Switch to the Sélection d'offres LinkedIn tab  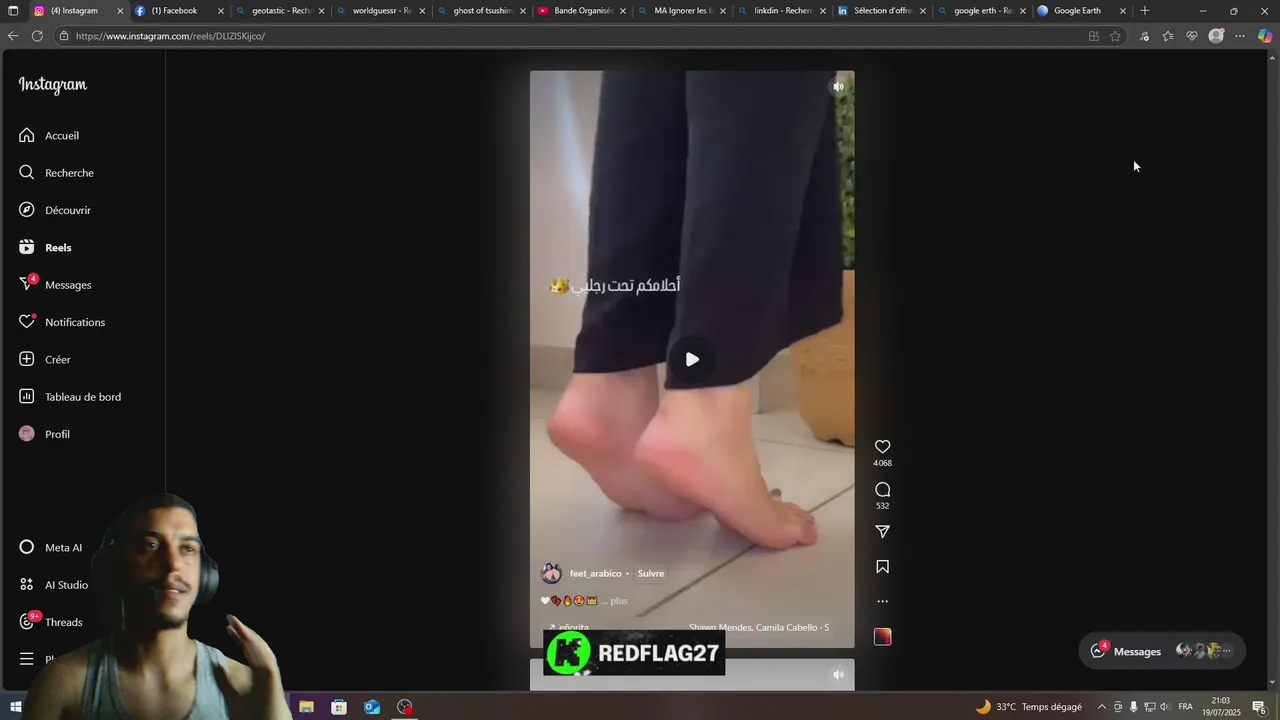(880, 11)
